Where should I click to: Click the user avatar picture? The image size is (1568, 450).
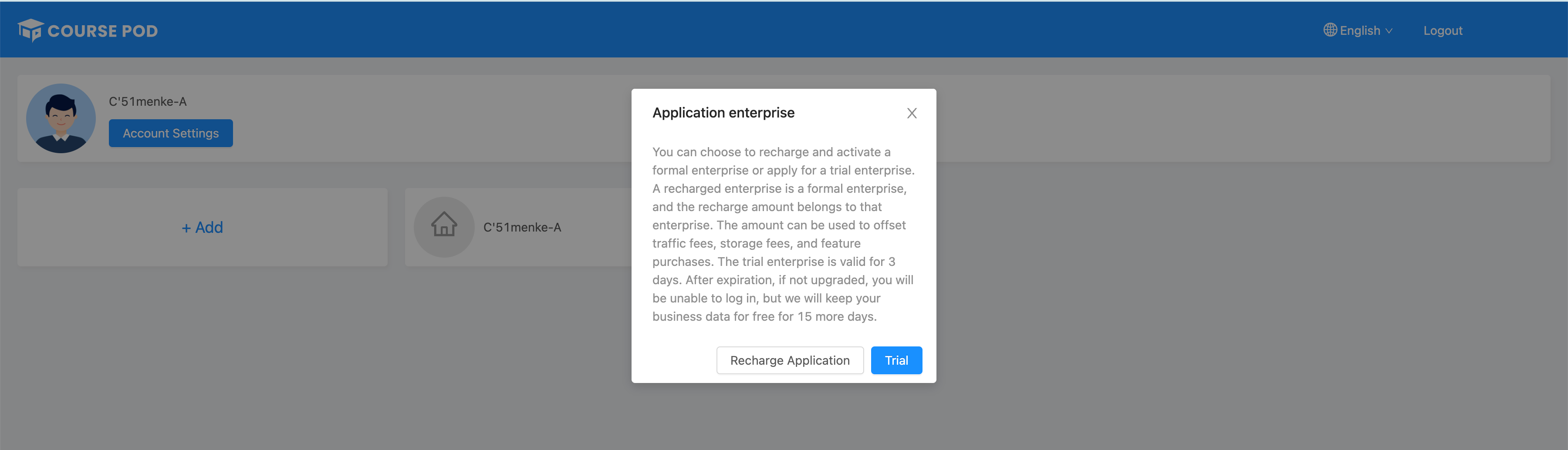pos(61,118)
